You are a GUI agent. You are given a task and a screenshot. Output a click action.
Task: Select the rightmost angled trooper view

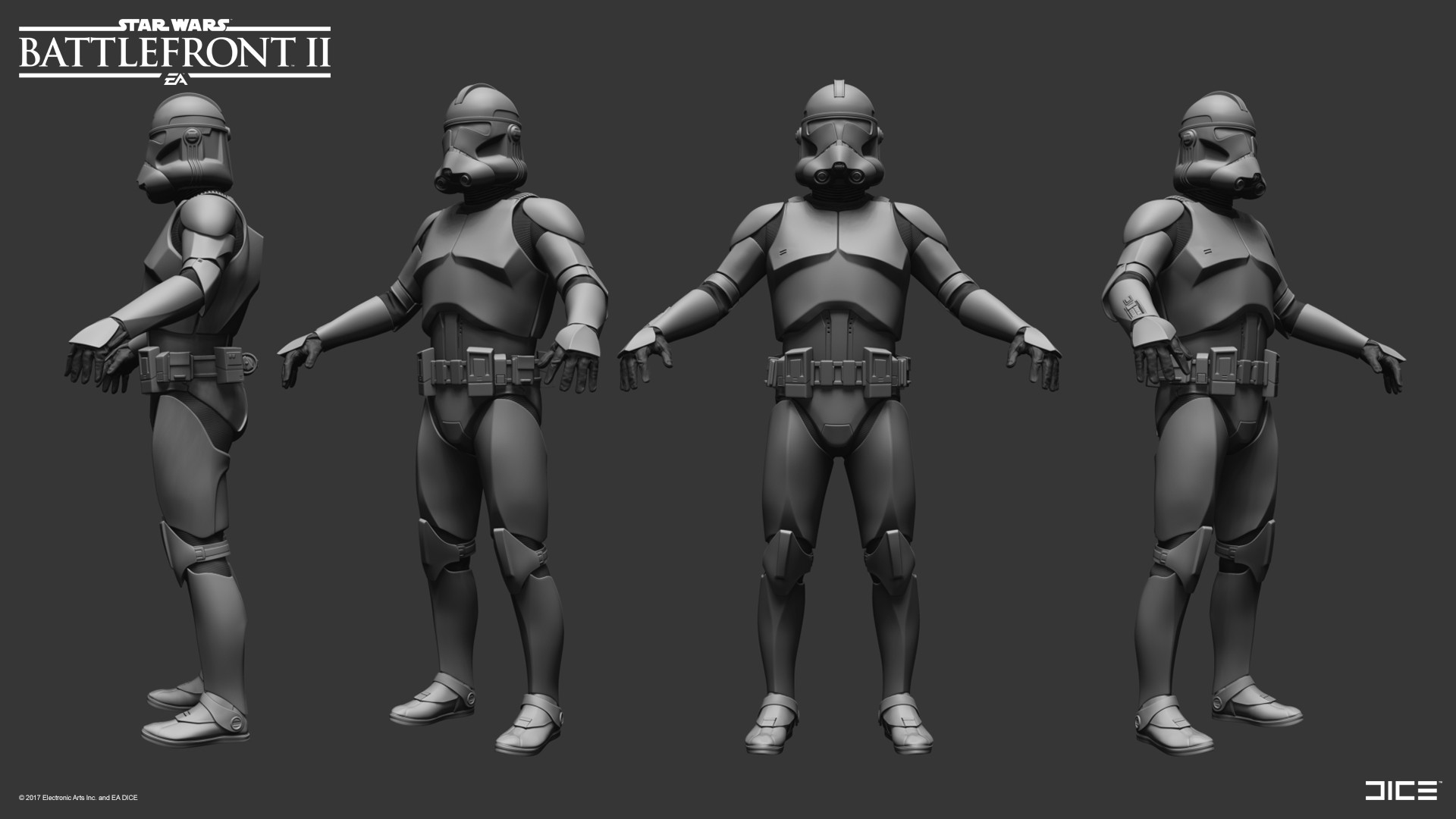pos(1228,417)
